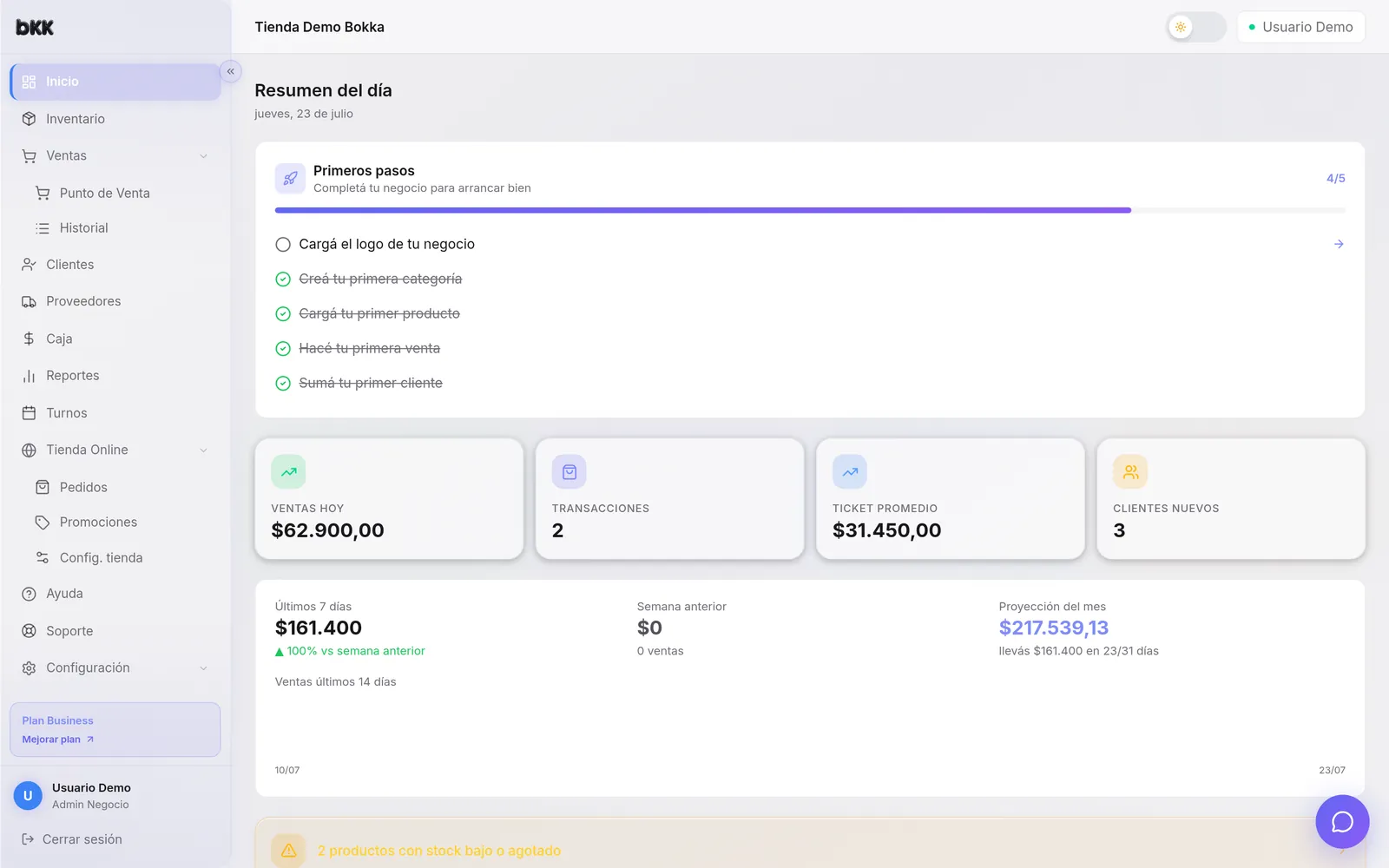Collapse the sidebar with double-chevron button
1389x868 pixels.
pos(231,71)
